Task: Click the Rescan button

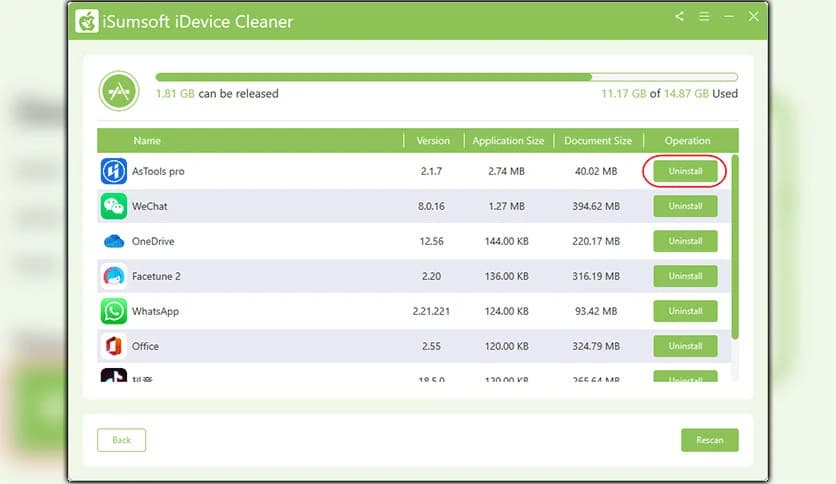Action: click(x=710, y=440)
